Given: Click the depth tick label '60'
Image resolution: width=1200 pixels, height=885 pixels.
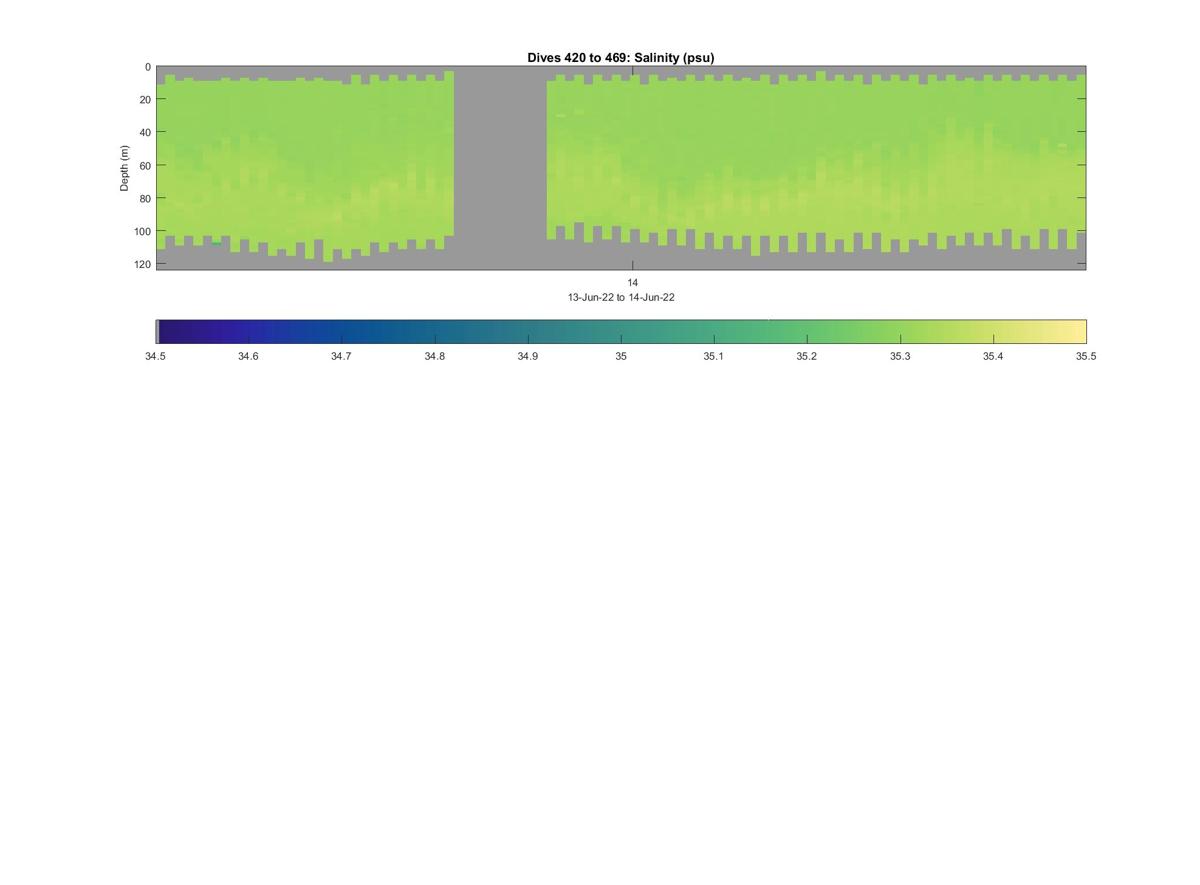Looking at the screenshot, I should 145,166.
